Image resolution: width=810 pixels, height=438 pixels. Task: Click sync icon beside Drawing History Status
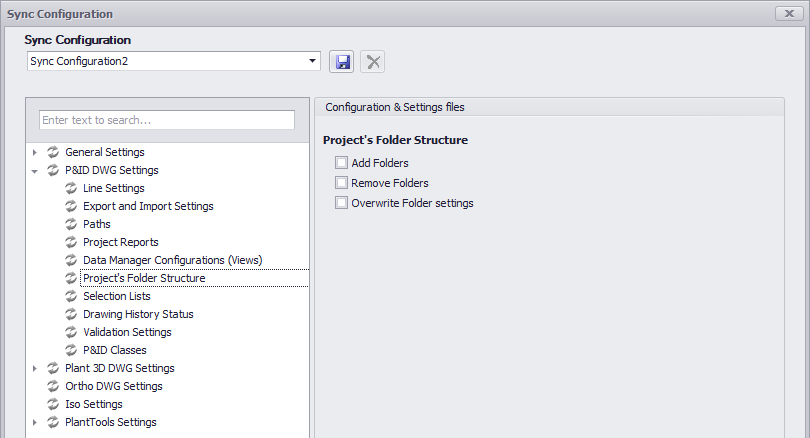(x=71, y=315)
